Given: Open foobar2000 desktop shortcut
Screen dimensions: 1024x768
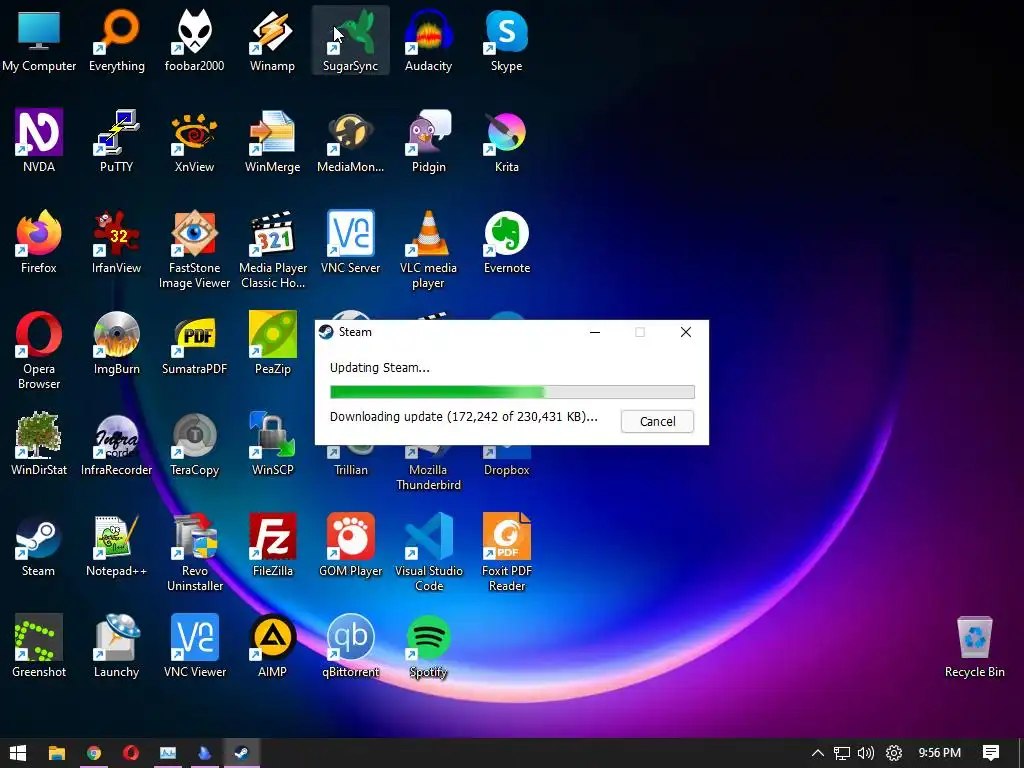Looking at the screenshot, I should click(x=195, y=40).
